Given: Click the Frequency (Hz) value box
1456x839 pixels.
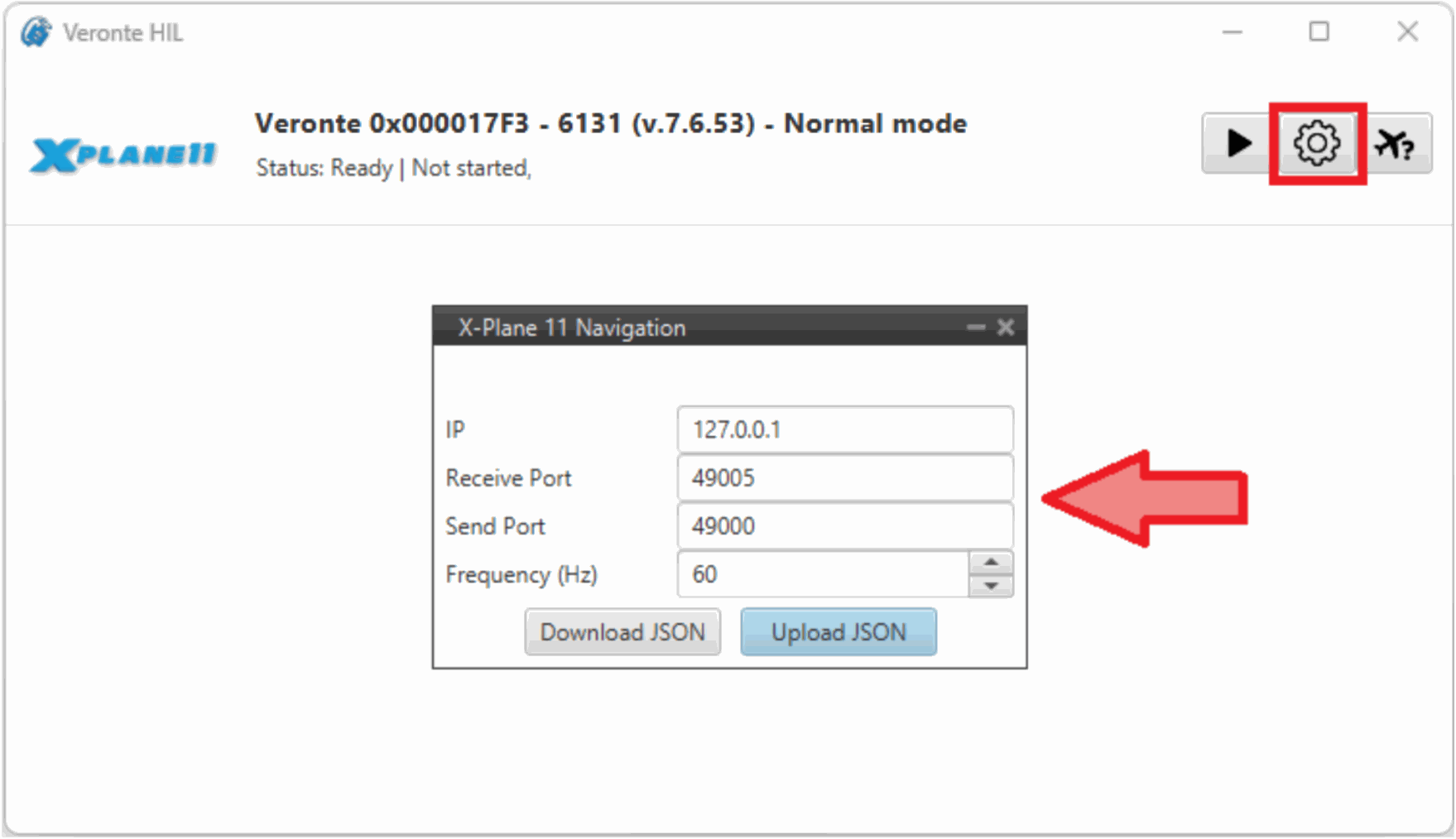Looking at the screenshot, I should click(822, 573).
